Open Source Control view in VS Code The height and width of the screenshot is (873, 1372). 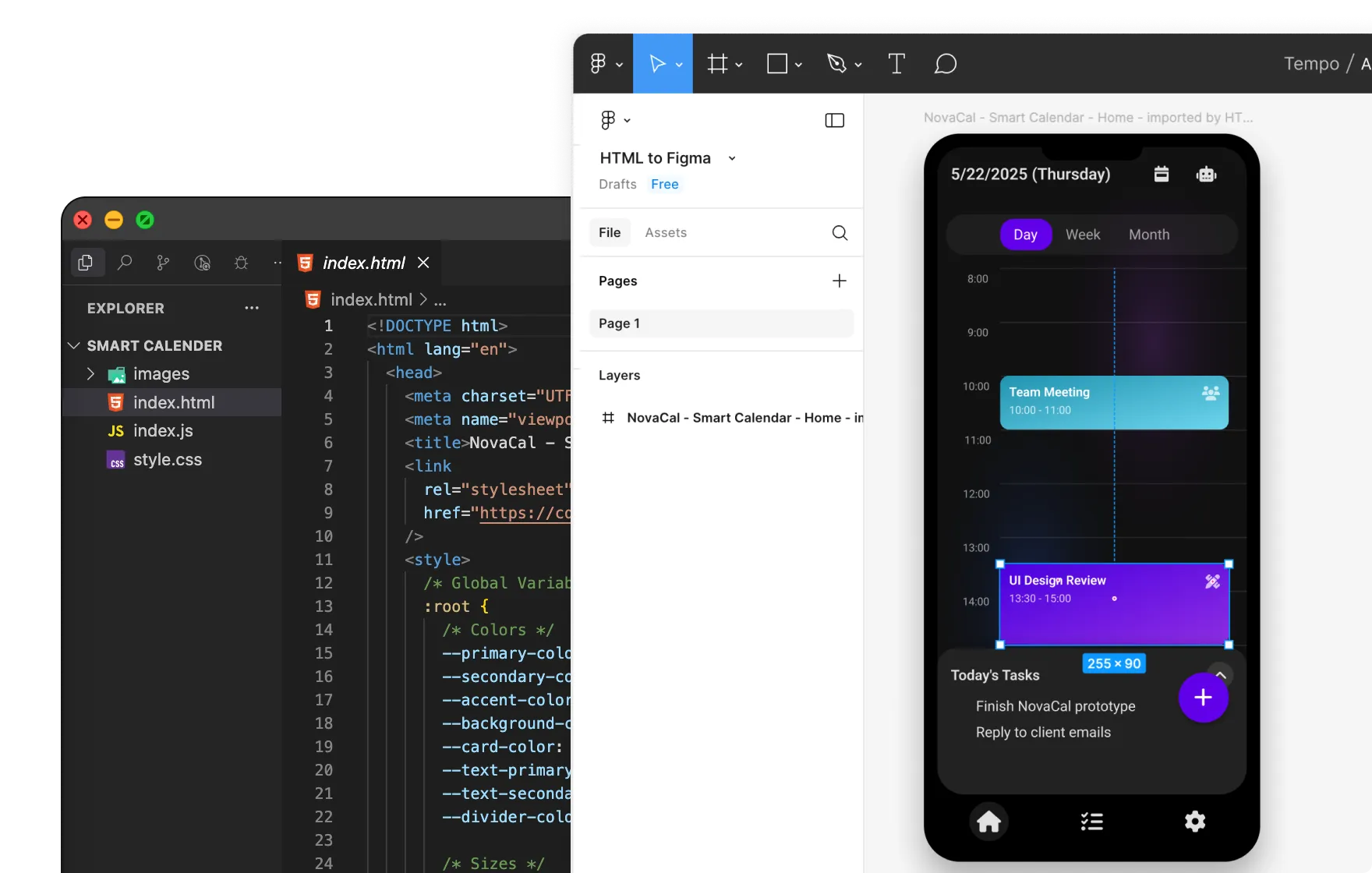point(163,263)
